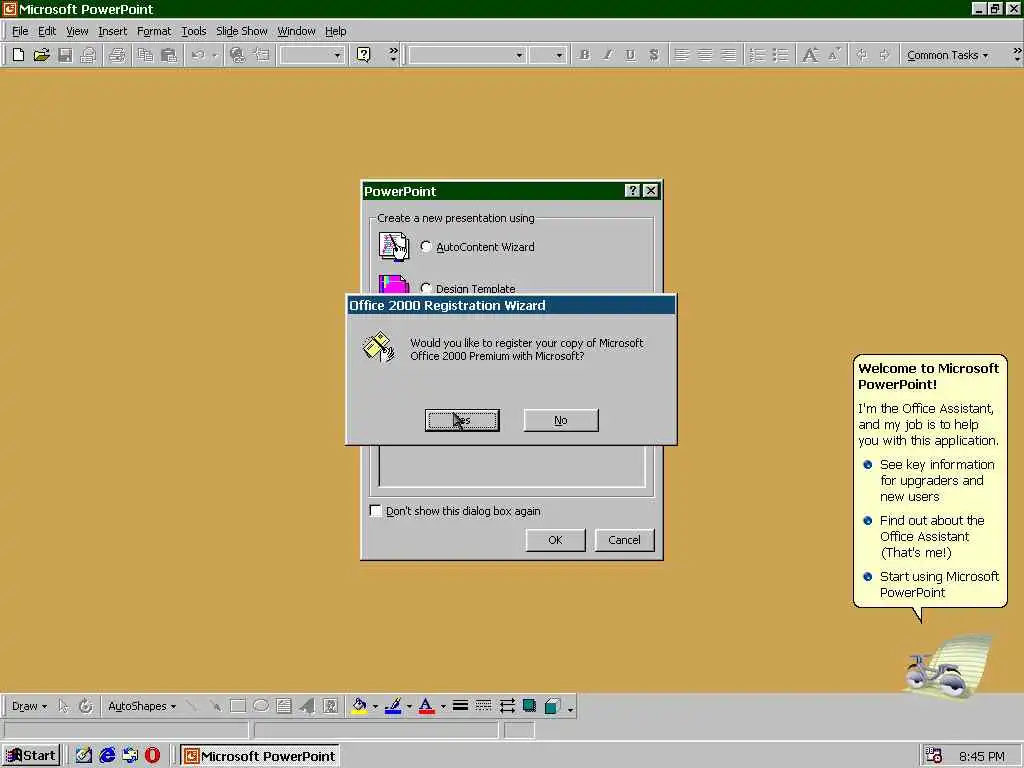The width and height of the screenshot is (1024, 768).
Task: Open the Font name dropdown
Action: click(519, 56)
